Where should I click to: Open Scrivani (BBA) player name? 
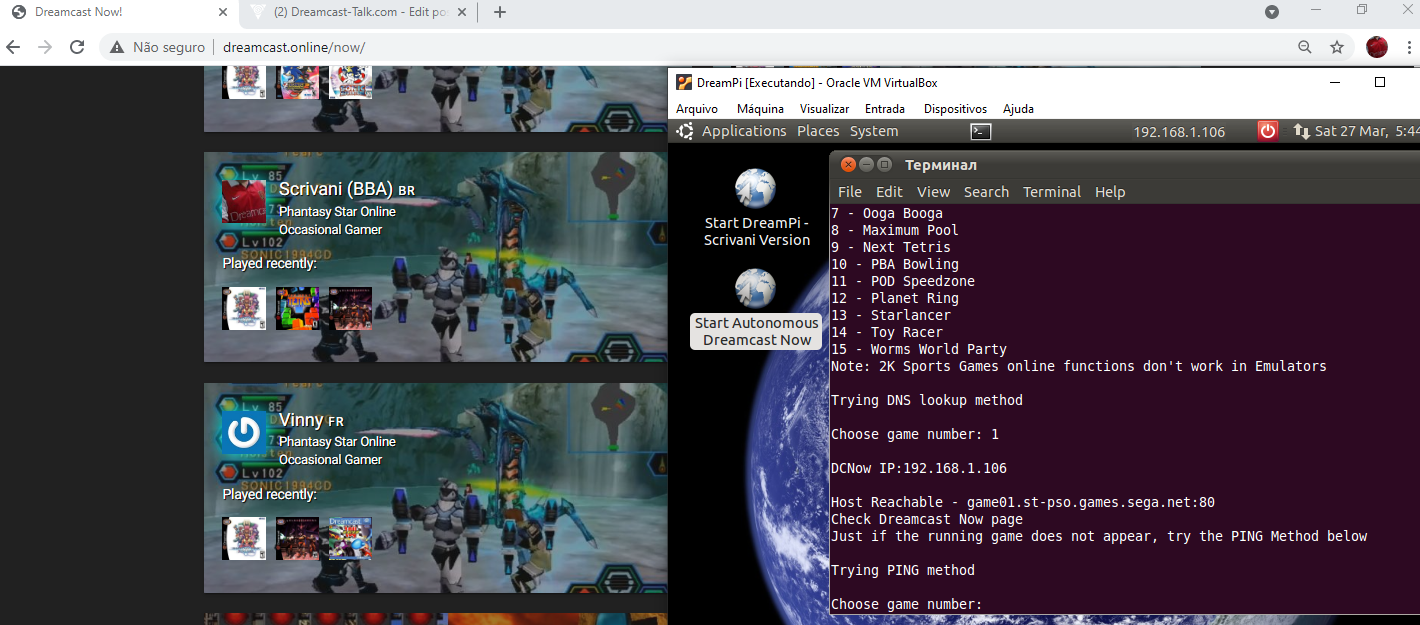pos(338,190)
